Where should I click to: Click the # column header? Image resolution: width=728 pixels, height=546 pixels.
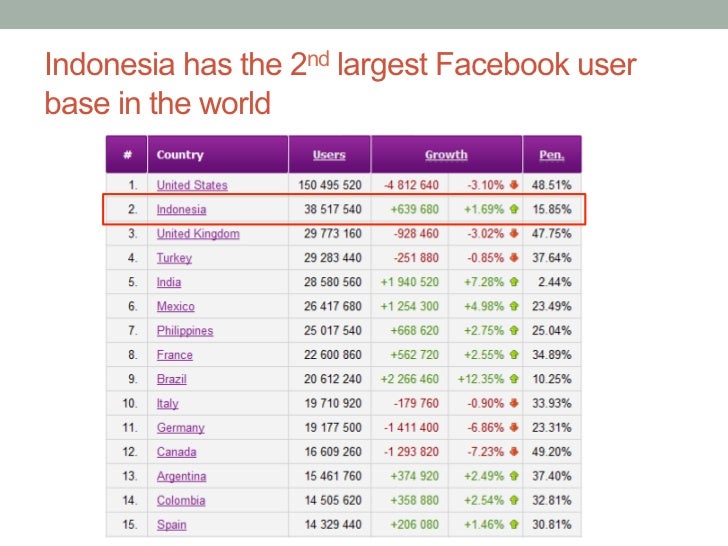(x=127, y=155)
